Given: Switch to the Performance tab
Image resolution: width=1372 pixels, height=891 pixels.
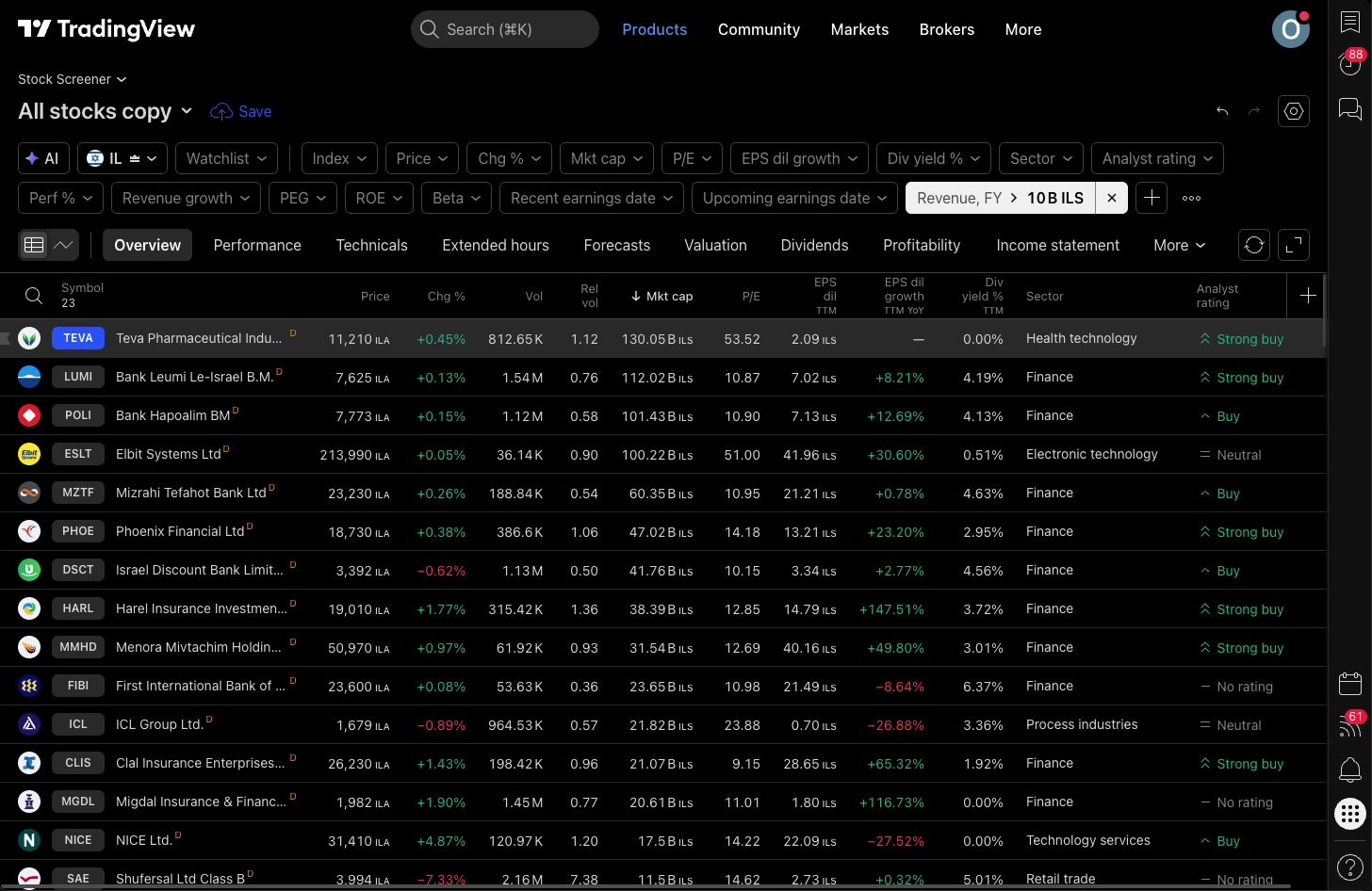Looking at the screenshot, I should [257, 245].
